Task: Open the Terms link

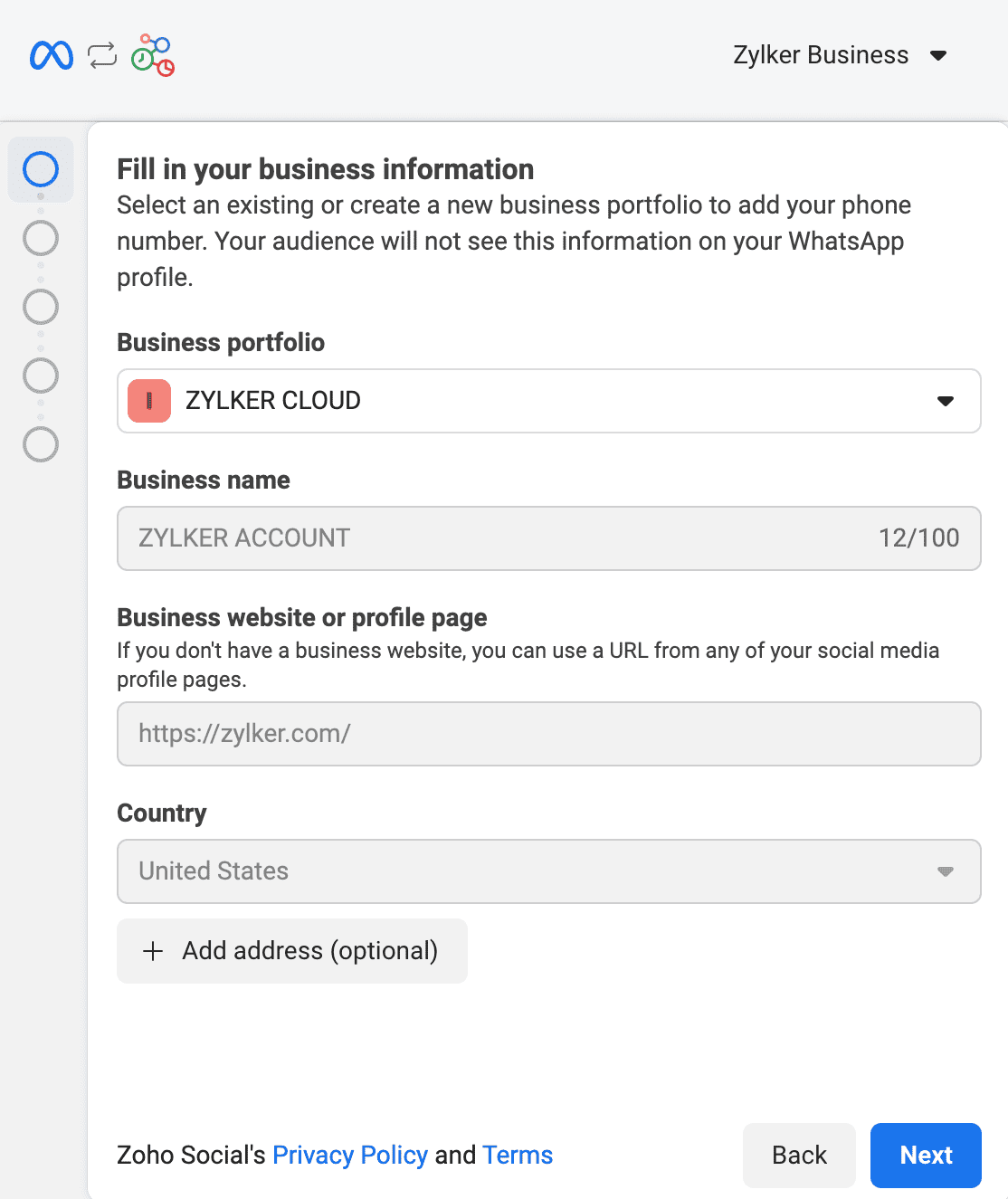Action: click(518, 1155)
